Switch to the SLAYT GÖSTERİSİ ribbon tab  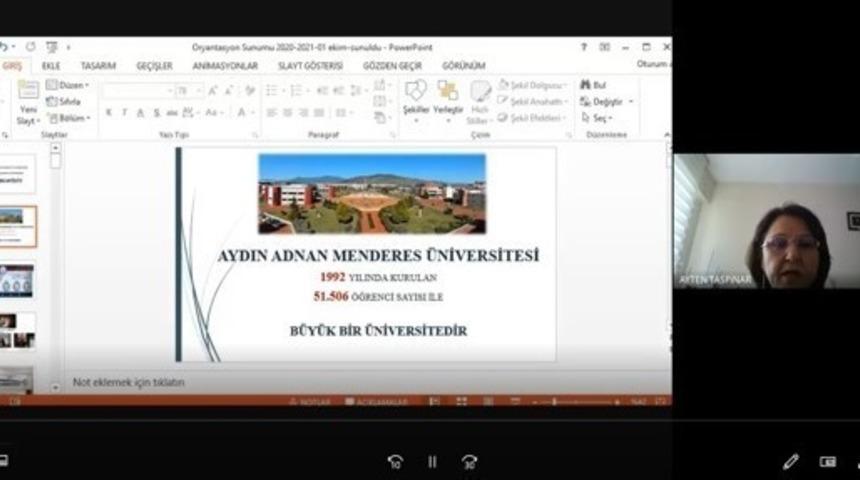coord(310,66)
